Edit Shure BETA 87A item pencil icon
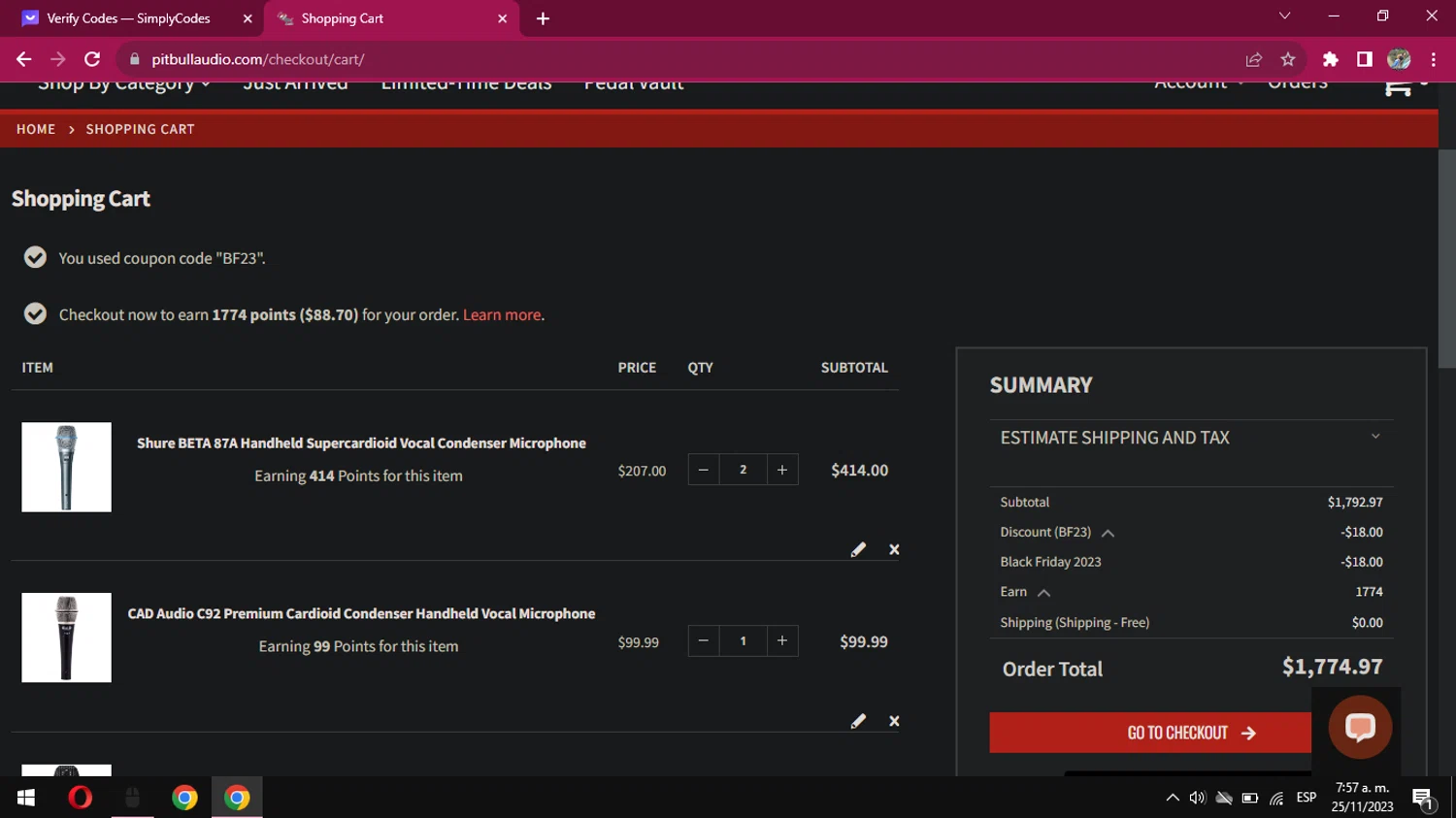Screen dimensions: 1456x818 [x=858, y=550]
